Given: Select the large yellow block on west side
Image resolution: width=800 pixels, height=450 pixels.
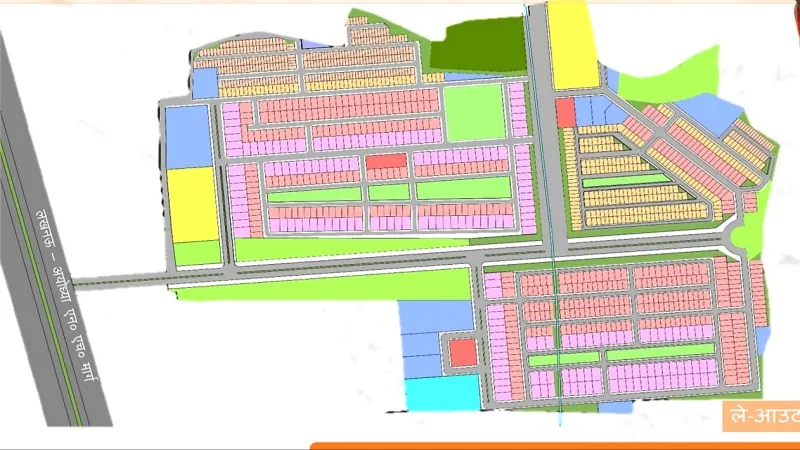Looking at the screenshot, I should coord(192,204).
